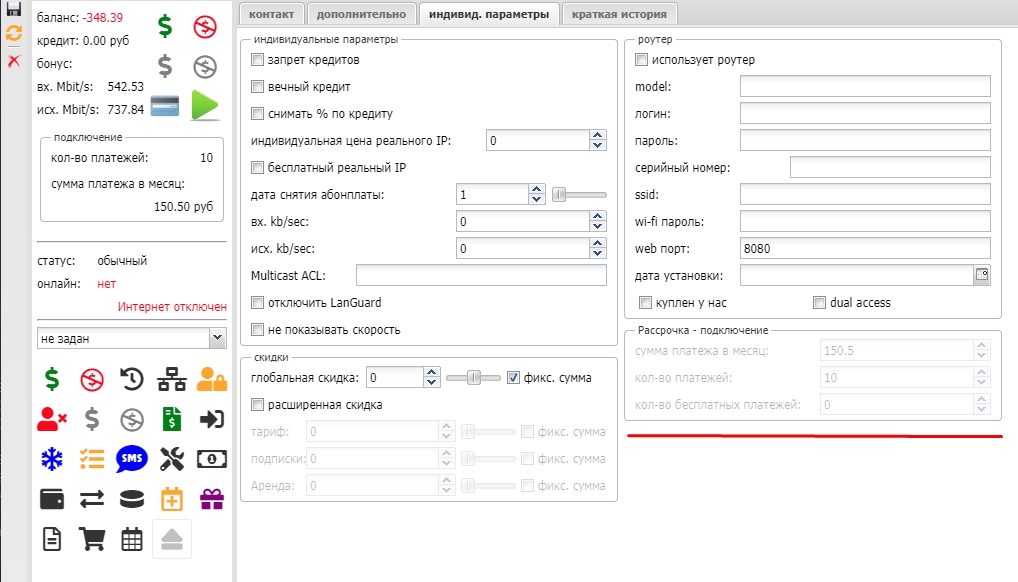Click the blue credit card icon
This screenshot has height=582, width=1018.
(164, 105)
